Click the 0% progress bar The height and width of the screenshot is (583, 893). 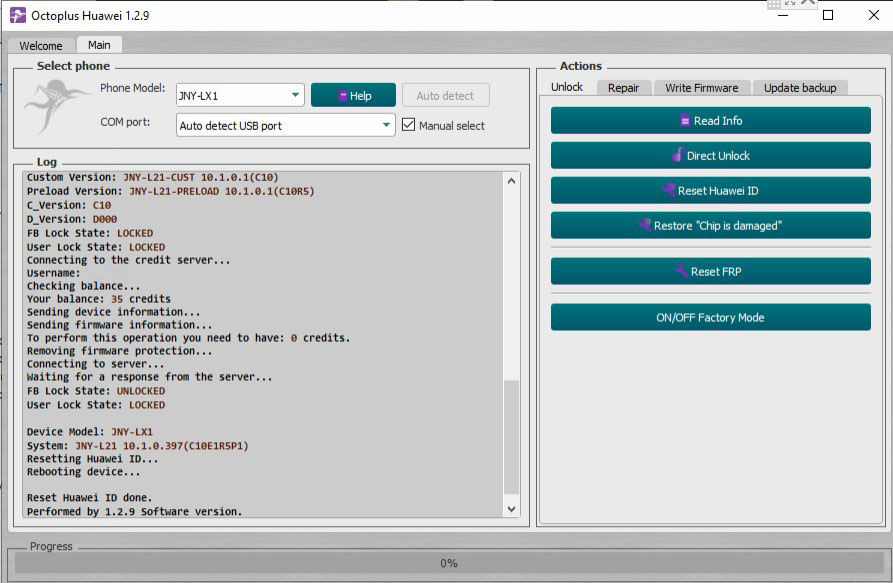(x=449, y=563)
